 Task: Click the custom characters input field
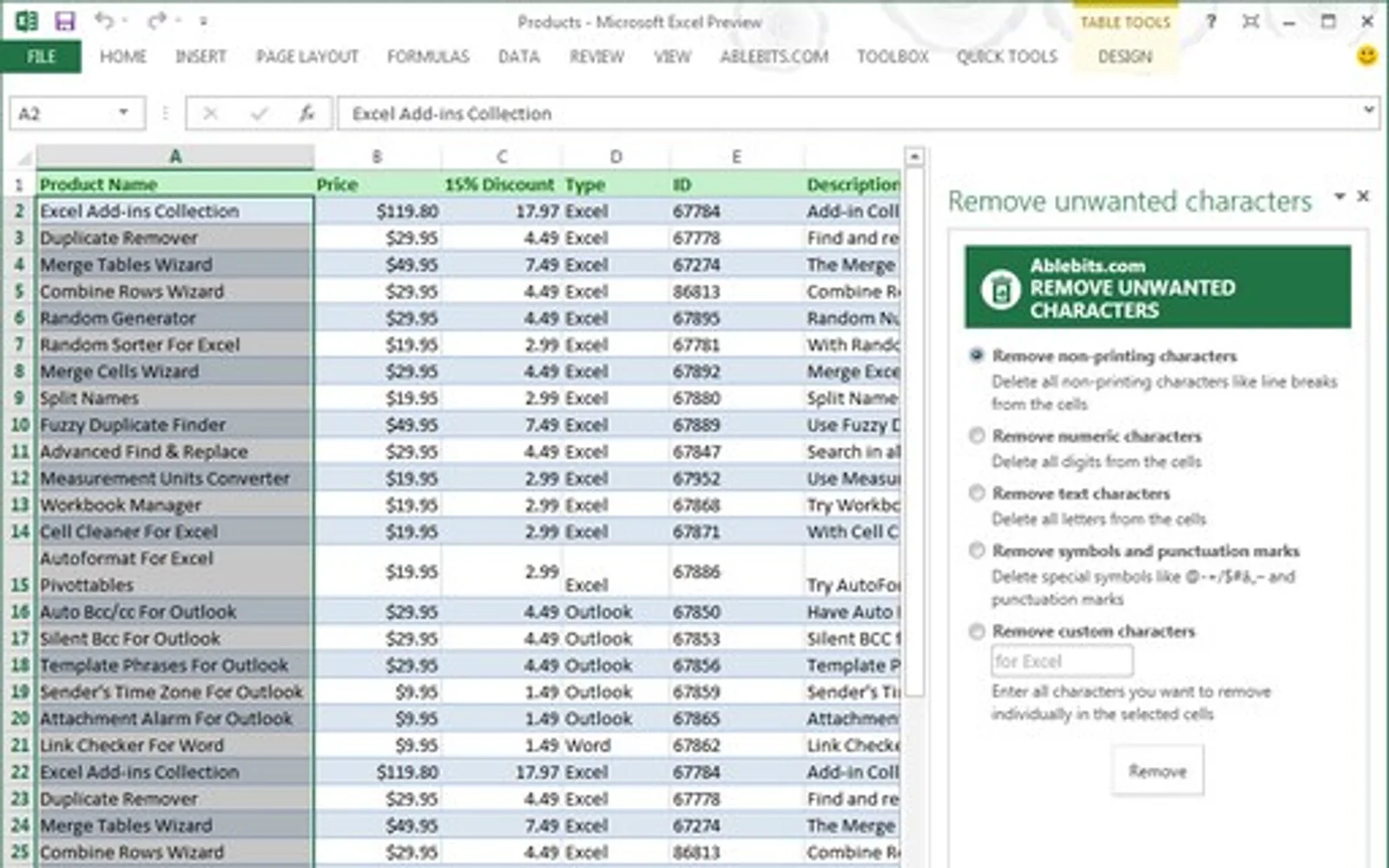coord(1062,661)
